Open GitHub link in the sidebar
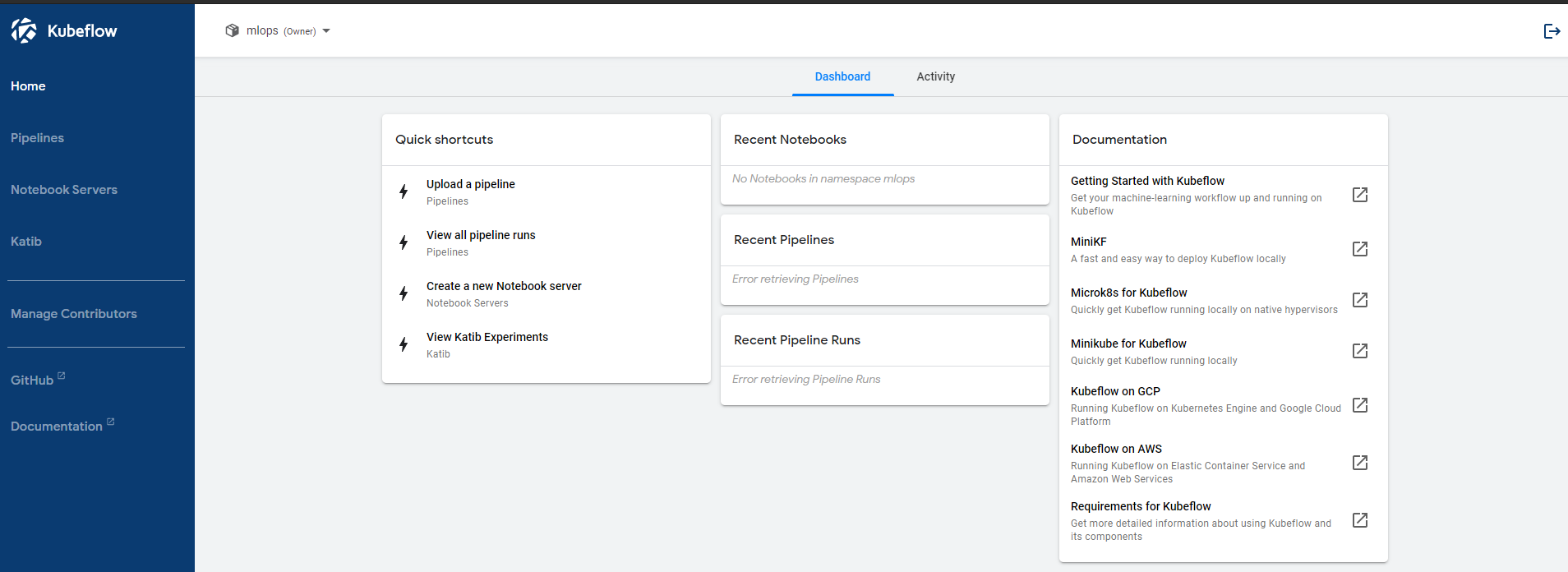The width and height of the screenshot is (1568, 572). (32, 381)
